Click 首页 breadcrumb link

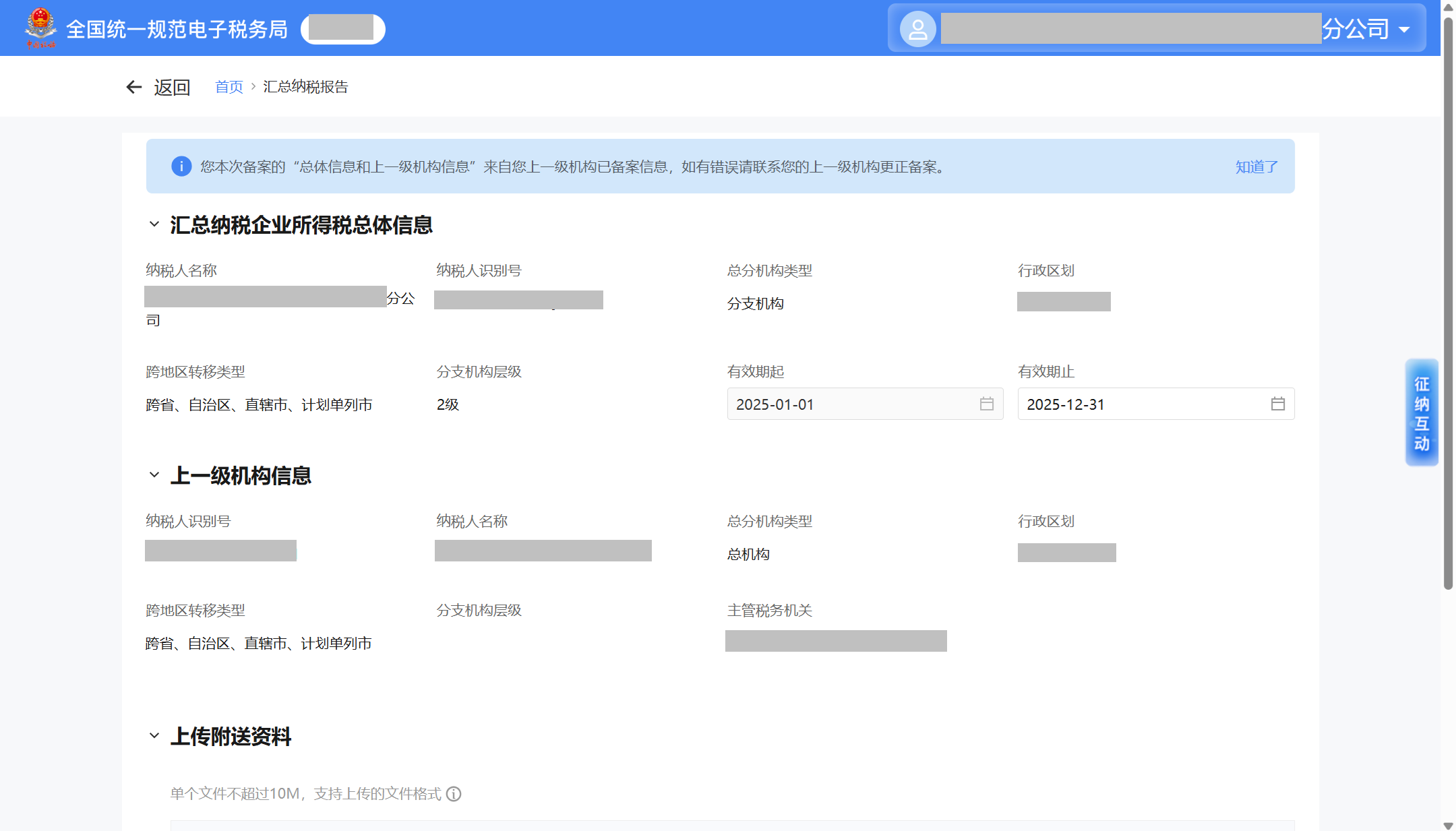229,87
